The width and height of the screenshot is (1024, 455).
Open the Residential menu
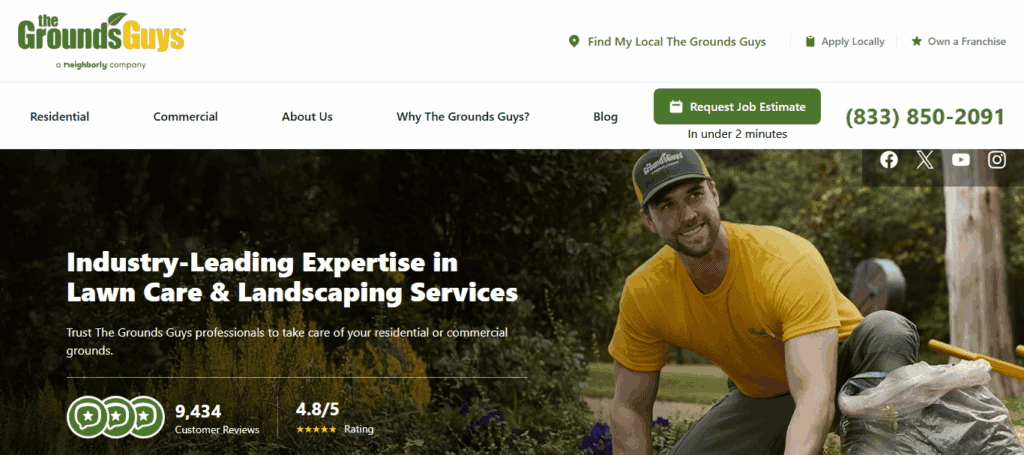pos(59,117)
